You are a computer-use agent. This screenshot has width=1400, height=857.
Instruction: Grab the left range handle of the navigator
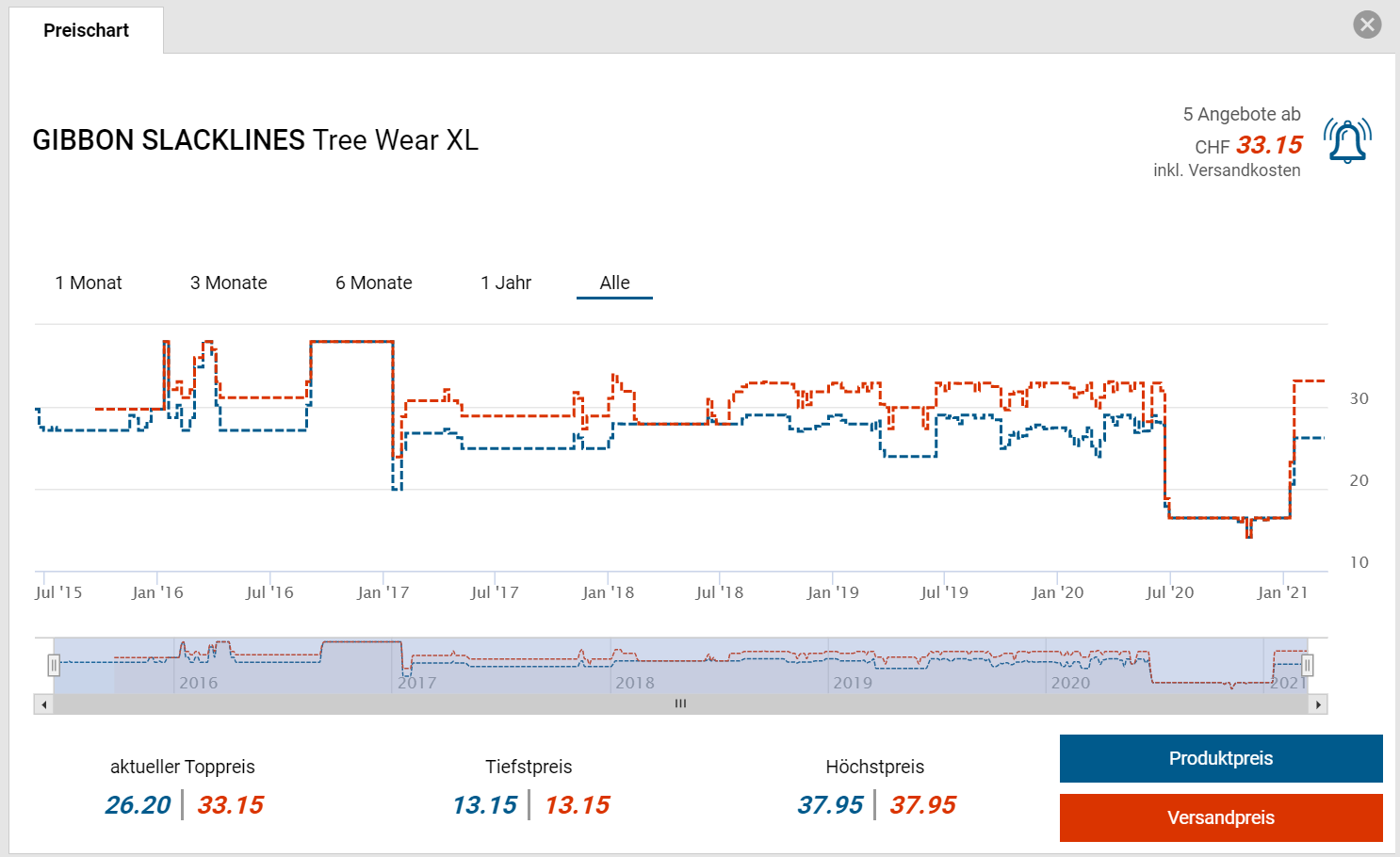point(54,666)
